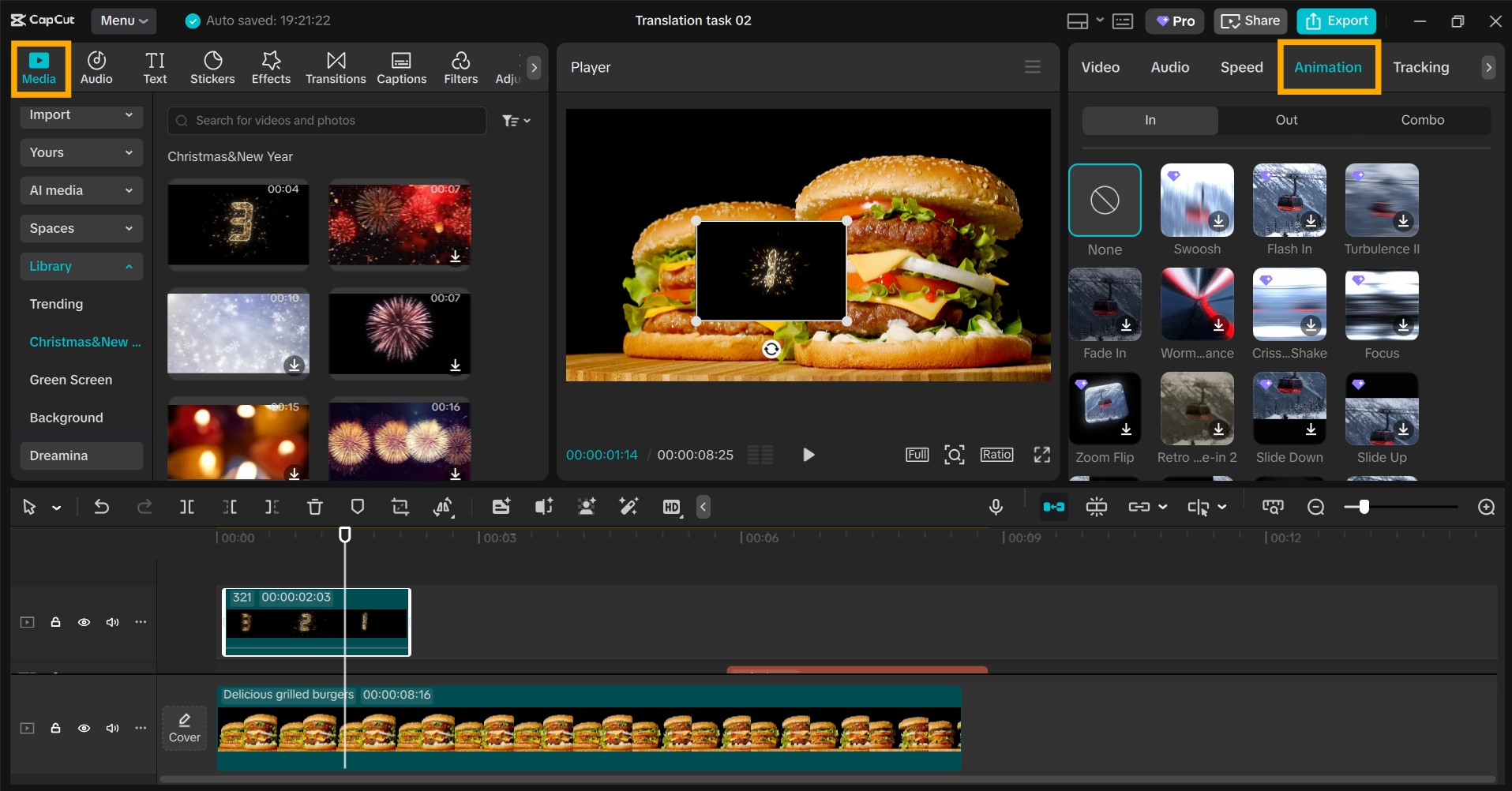Open the Transitions panel
This screenshot has width=1512, height=791.
click(336, 68)
